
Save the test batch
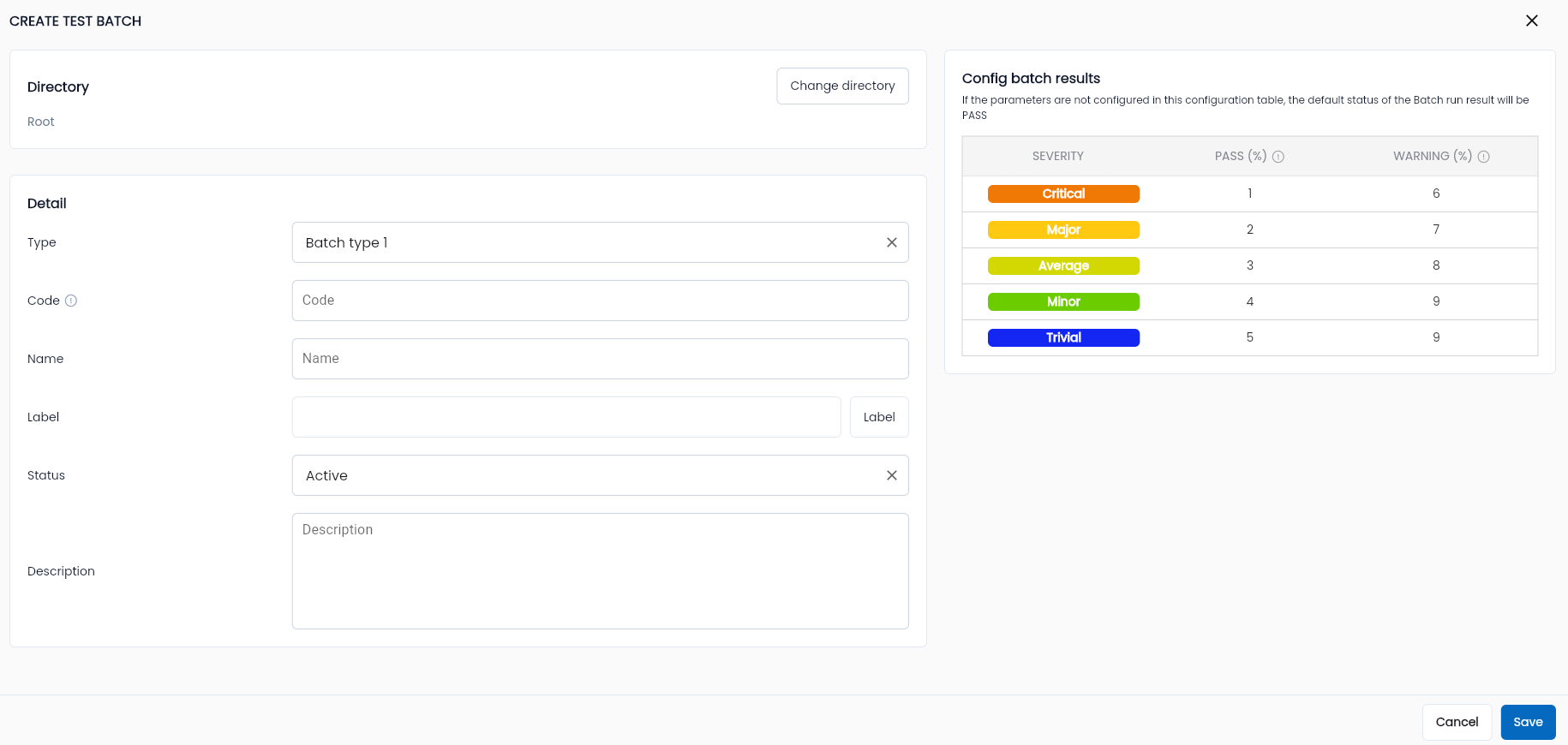tap(1528, 722)
